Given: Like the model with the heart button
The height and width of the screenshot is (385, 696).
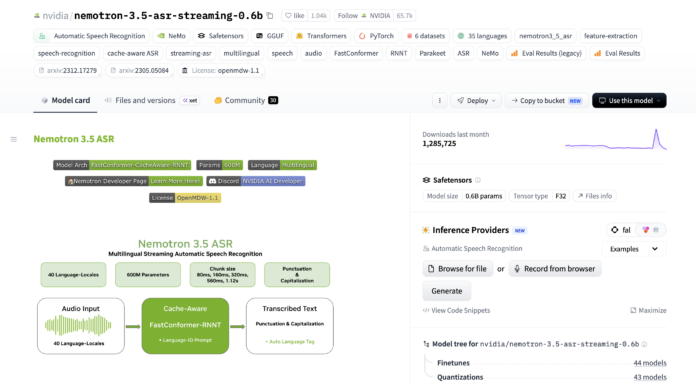Looking at the screenshot, I should point(294,16).
